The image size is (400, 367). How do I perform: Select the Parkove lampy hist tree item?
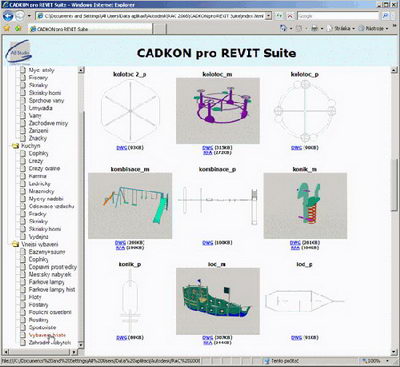52,290
